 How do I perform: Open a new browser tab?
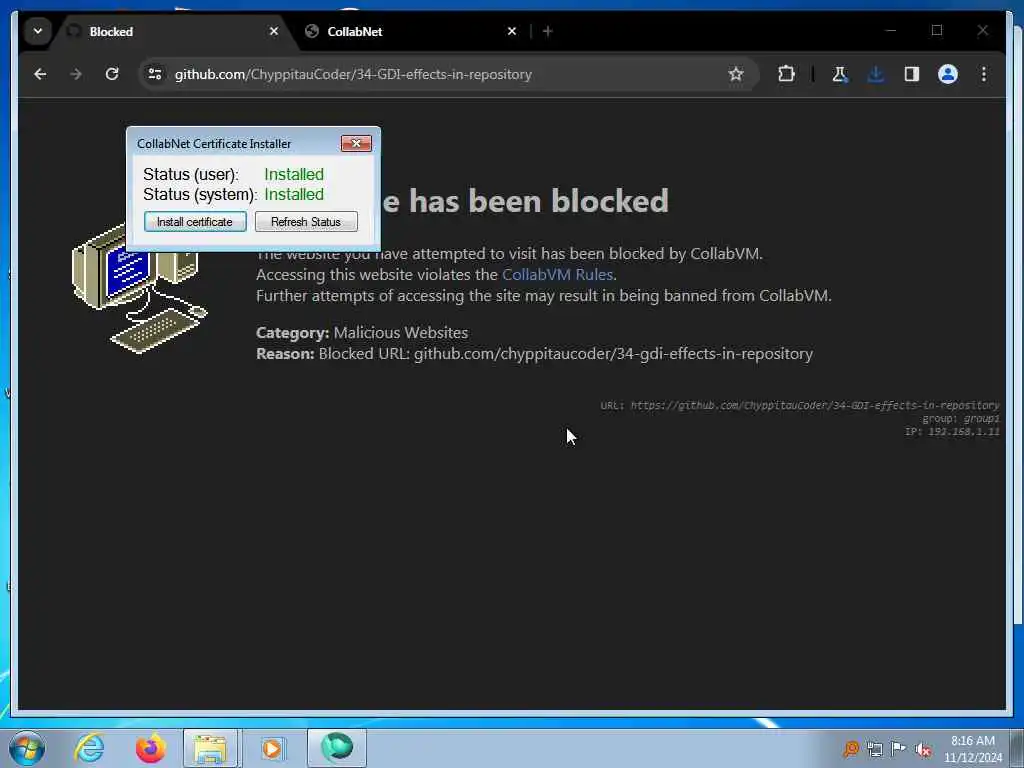click(x=547, y=31)
